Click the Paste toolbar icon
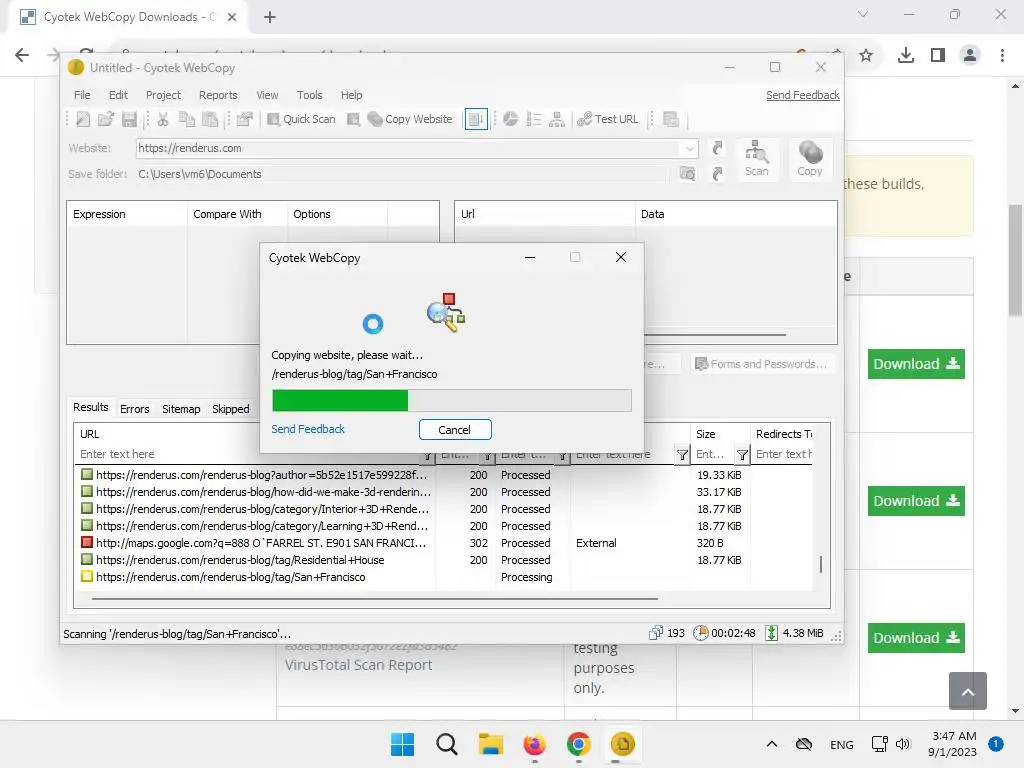The width and height of the screenshot is (1024, 768). (x=210, y=119)
